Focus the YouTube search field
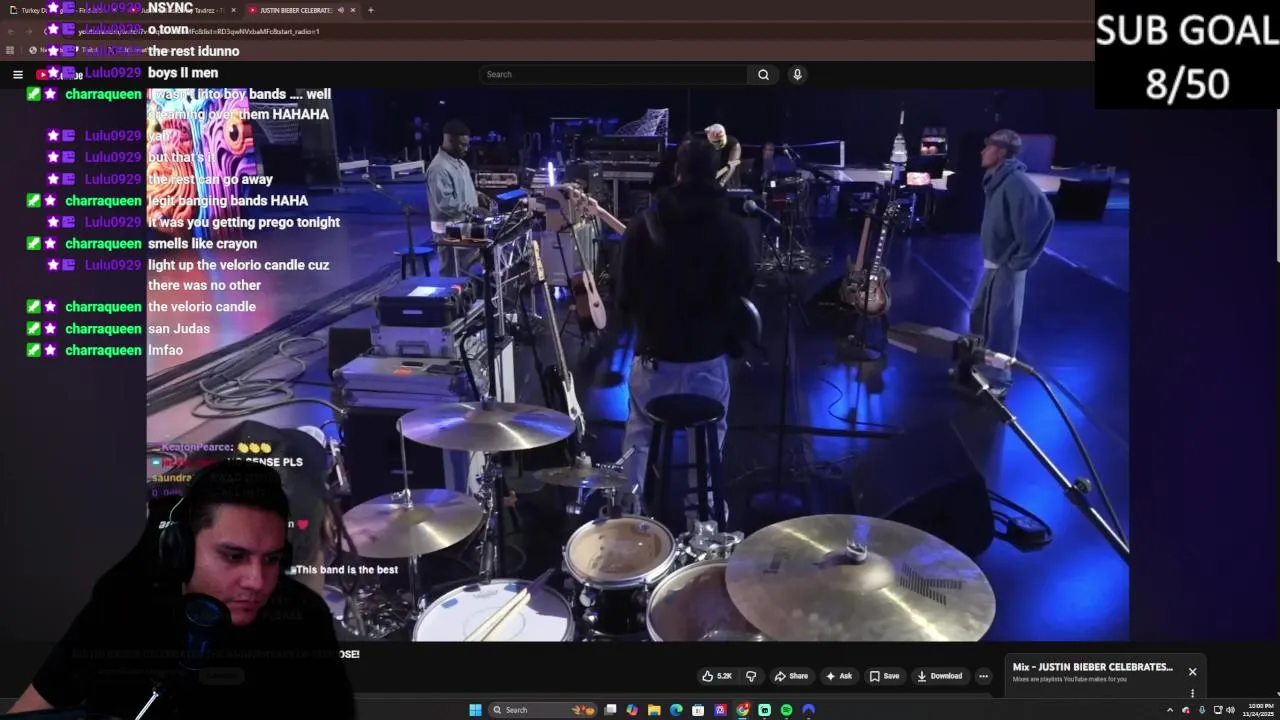The height and width of the screenshot is (720, 1280). tap(613, 74)
